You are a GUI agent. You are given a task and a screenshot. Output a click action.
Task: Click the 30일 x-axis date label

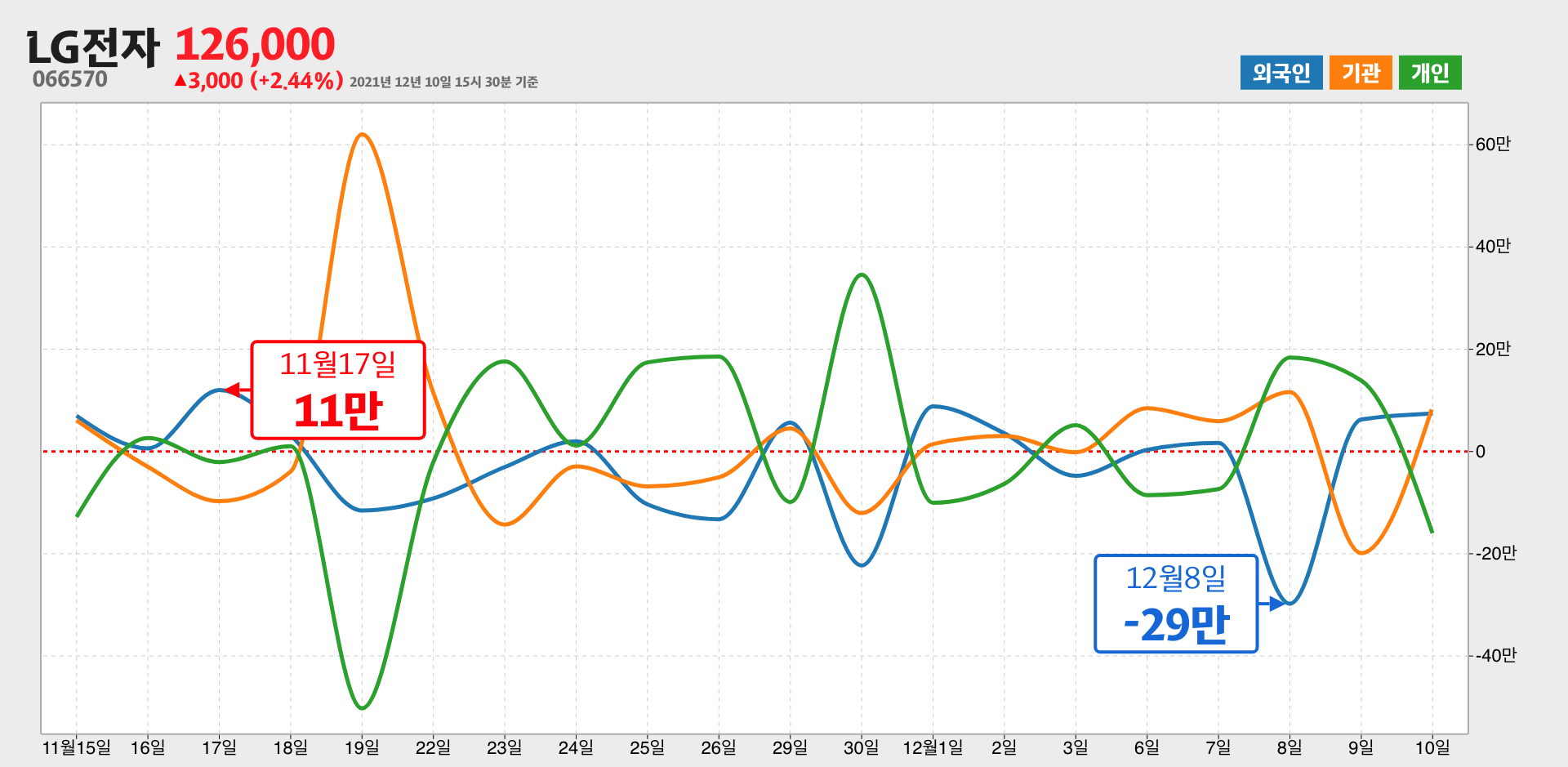pos(861,747)
